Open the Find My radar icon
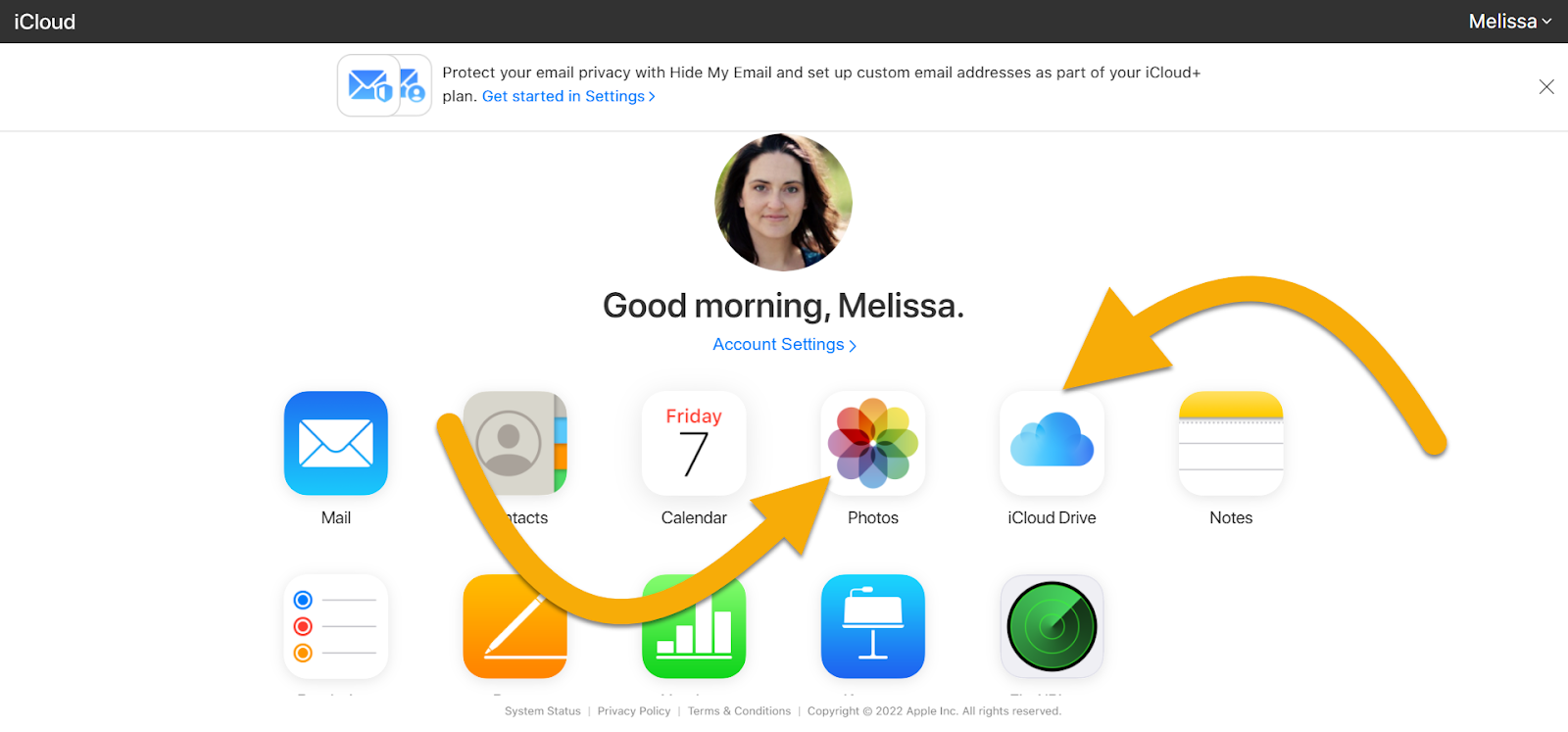Image resolution: width=1568 pixels, height=732 pixels. coord(1053,626)
